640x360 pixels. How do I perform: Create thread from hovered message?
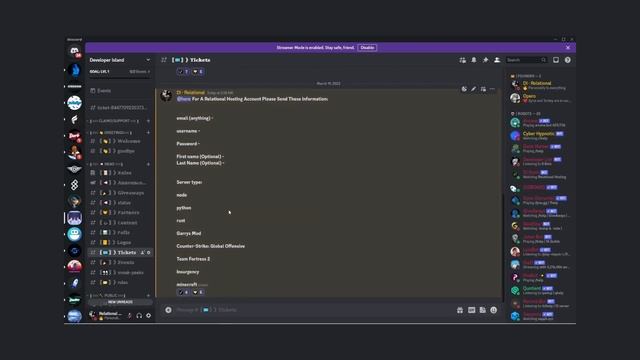tap(483, 89)
